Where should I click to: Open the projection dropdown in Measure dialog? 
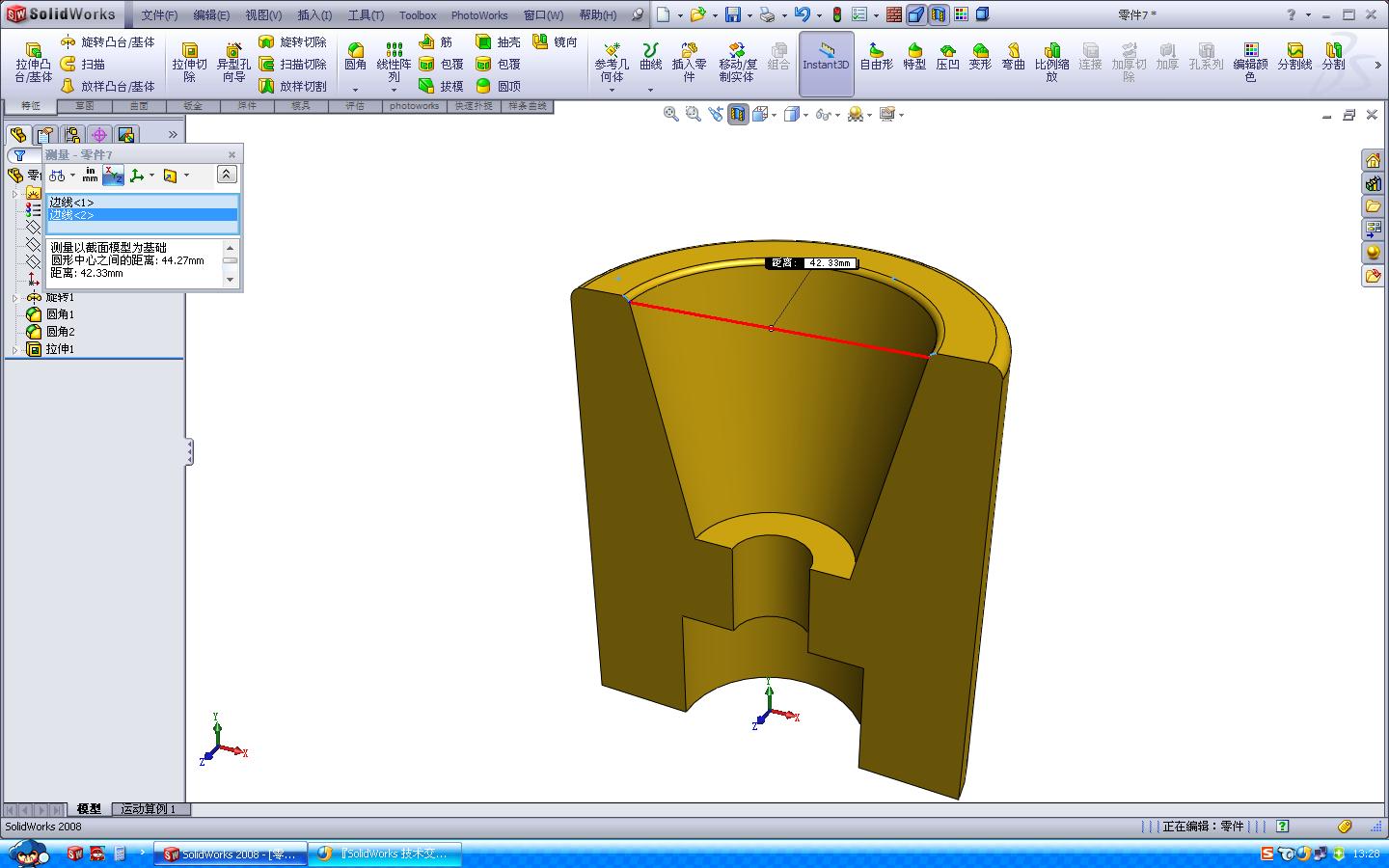tap(186, 176)
